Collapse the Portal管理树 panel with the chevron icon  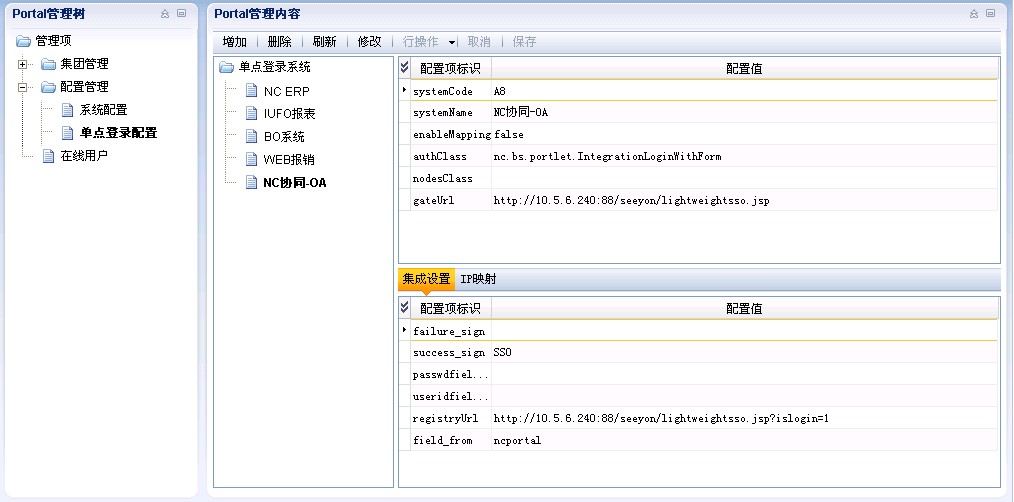tap(165, 14)
